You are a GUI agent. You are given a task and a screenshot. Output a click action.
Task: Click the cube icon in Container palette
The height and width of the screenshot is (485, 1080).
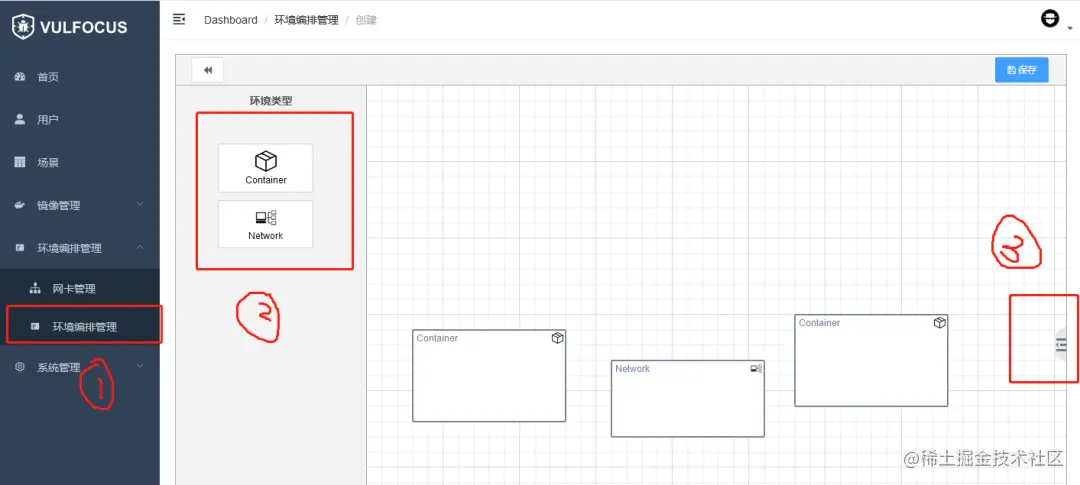(x=266, y=161)
